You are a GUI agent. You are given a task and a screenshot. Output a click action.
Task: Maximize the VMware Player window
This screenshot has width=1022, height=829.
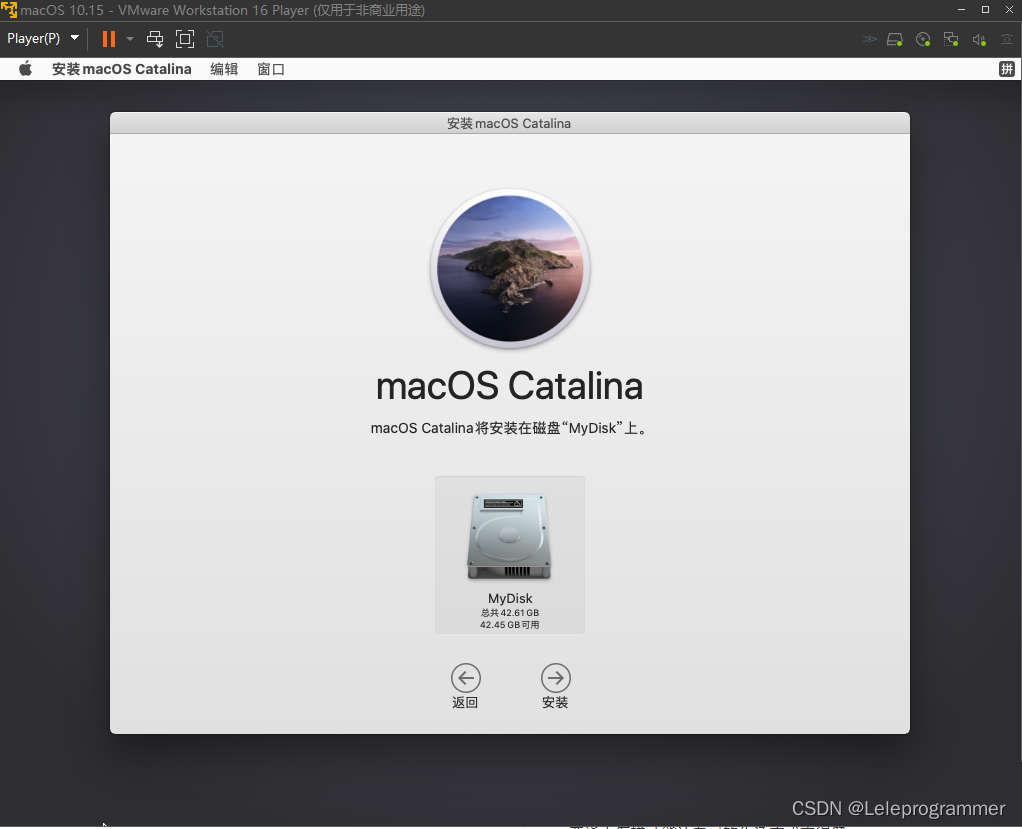coord(986,10)
